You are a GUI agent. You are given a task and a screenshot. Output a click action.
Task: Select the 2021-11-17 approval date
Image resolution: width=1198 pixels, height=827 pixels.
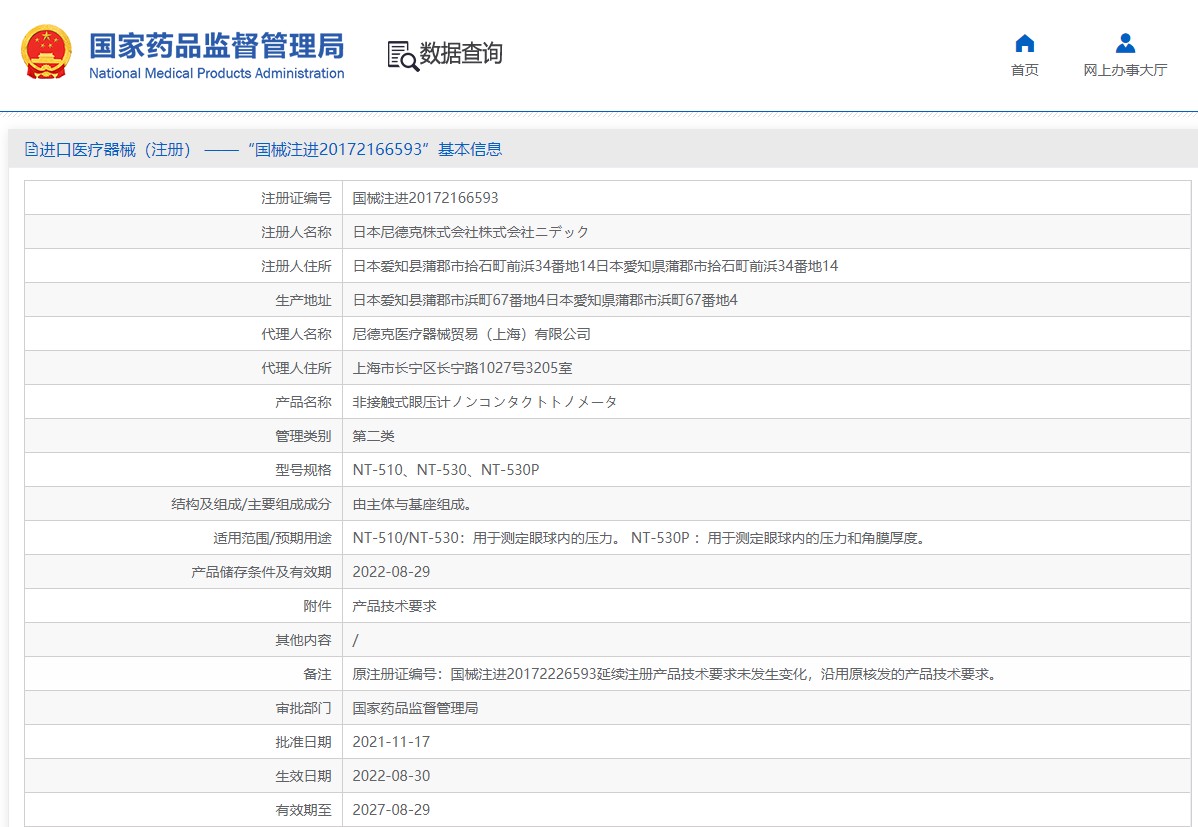[391, 742]
